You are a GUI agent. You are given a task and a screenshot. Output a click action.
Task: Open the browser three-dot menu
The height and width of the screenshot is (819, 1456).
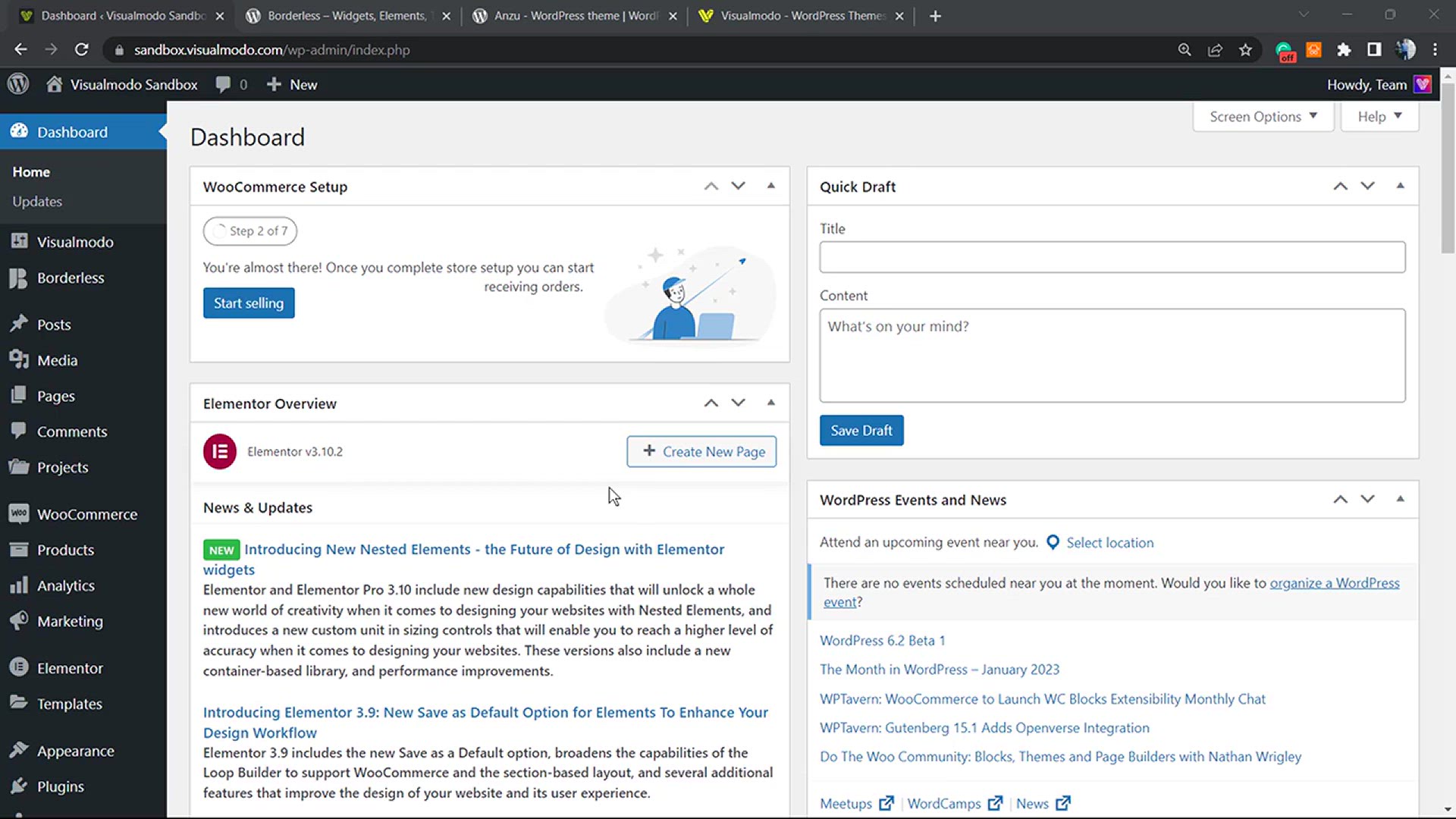coord(1435,49)
